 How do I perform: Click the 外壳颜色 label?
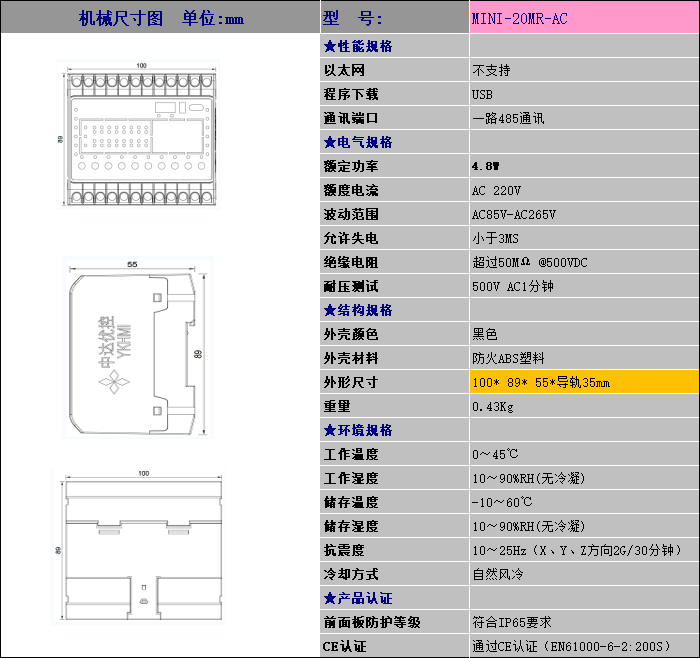pyautogui.click(x=351, y=334)
